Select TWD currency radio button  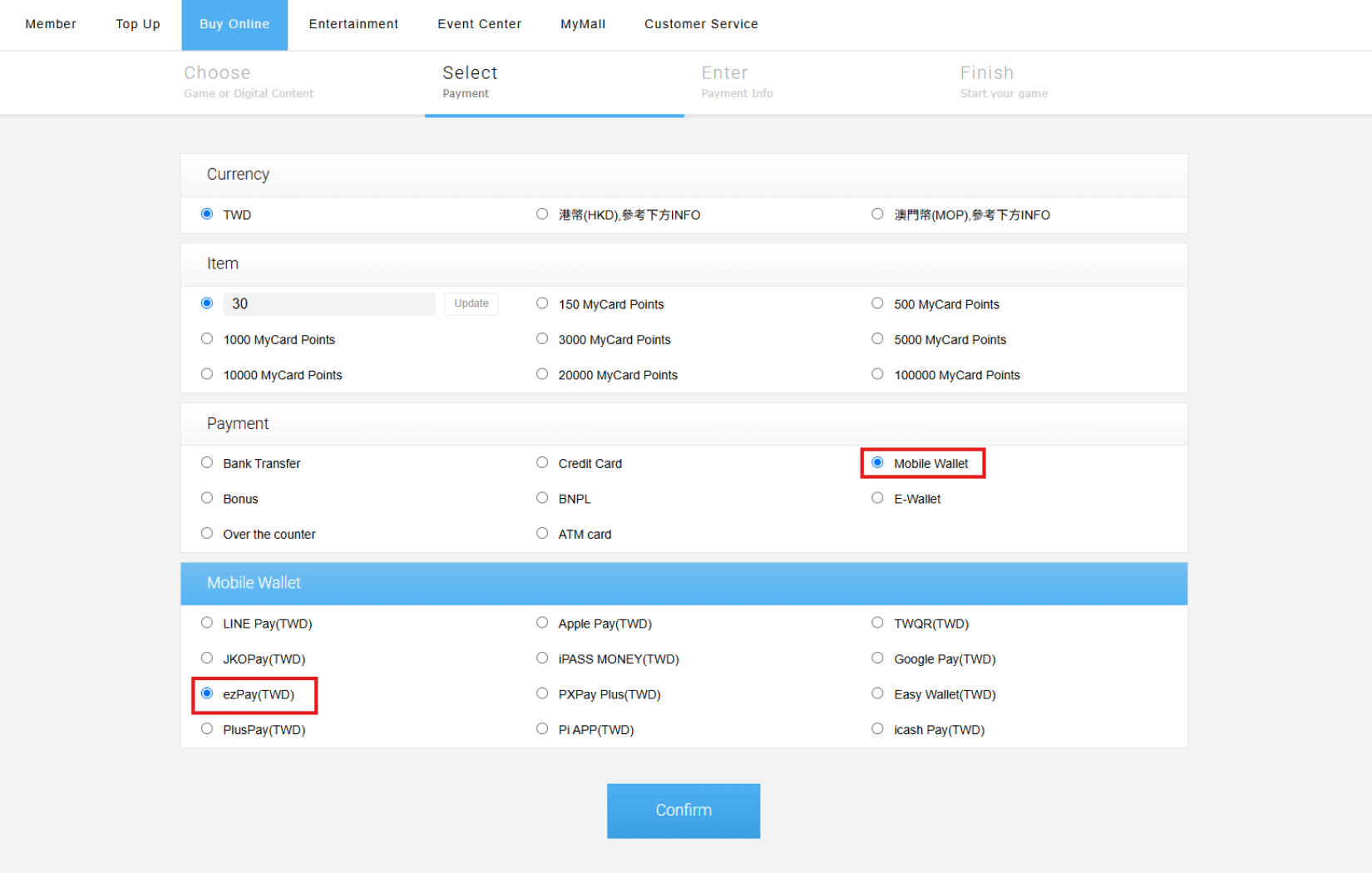207,214
